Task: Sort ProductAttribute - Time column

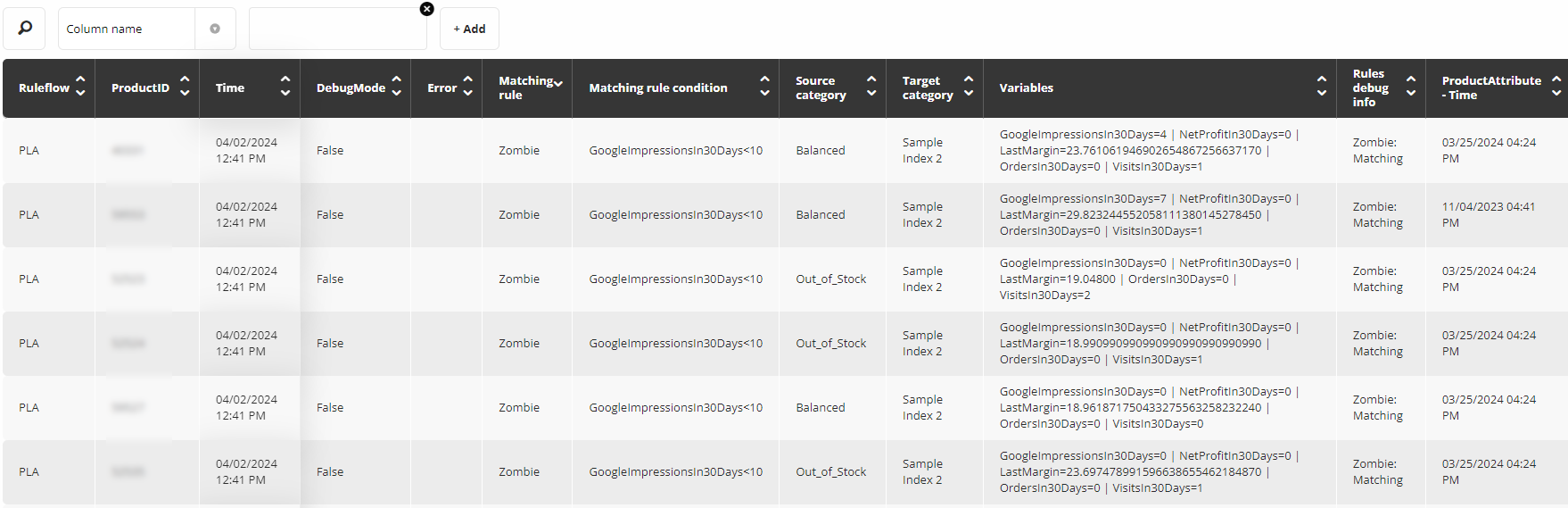Action: [1556, 87]
